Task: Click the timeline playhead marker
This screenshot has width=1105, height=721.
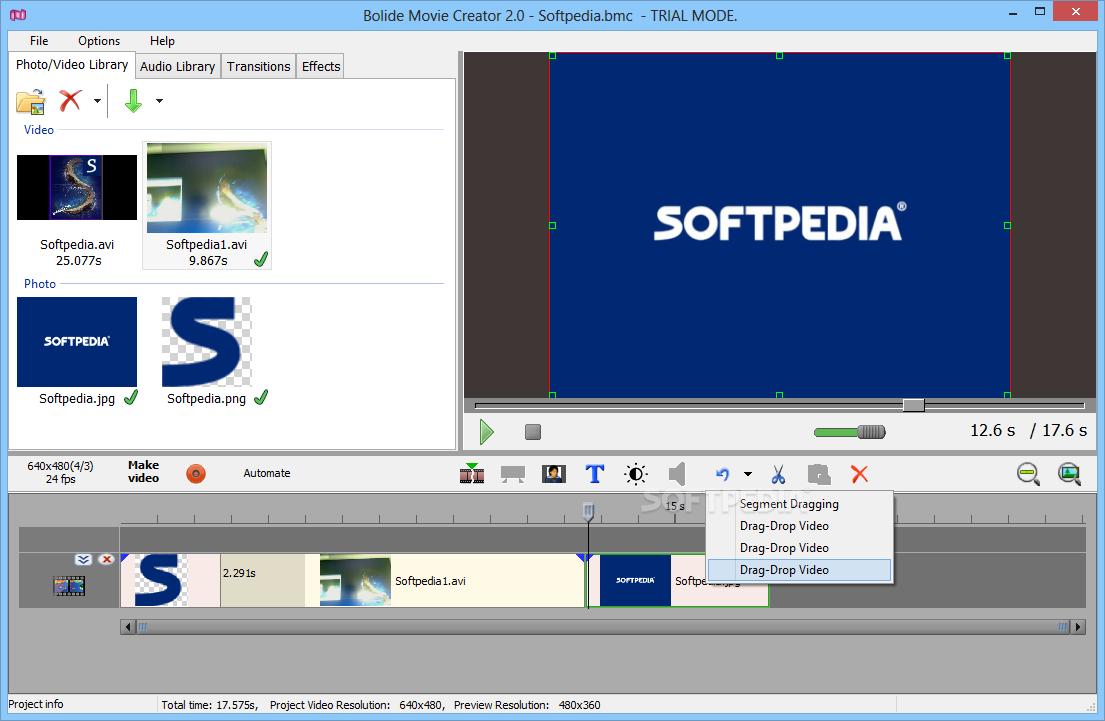Action: click(588, 512)
